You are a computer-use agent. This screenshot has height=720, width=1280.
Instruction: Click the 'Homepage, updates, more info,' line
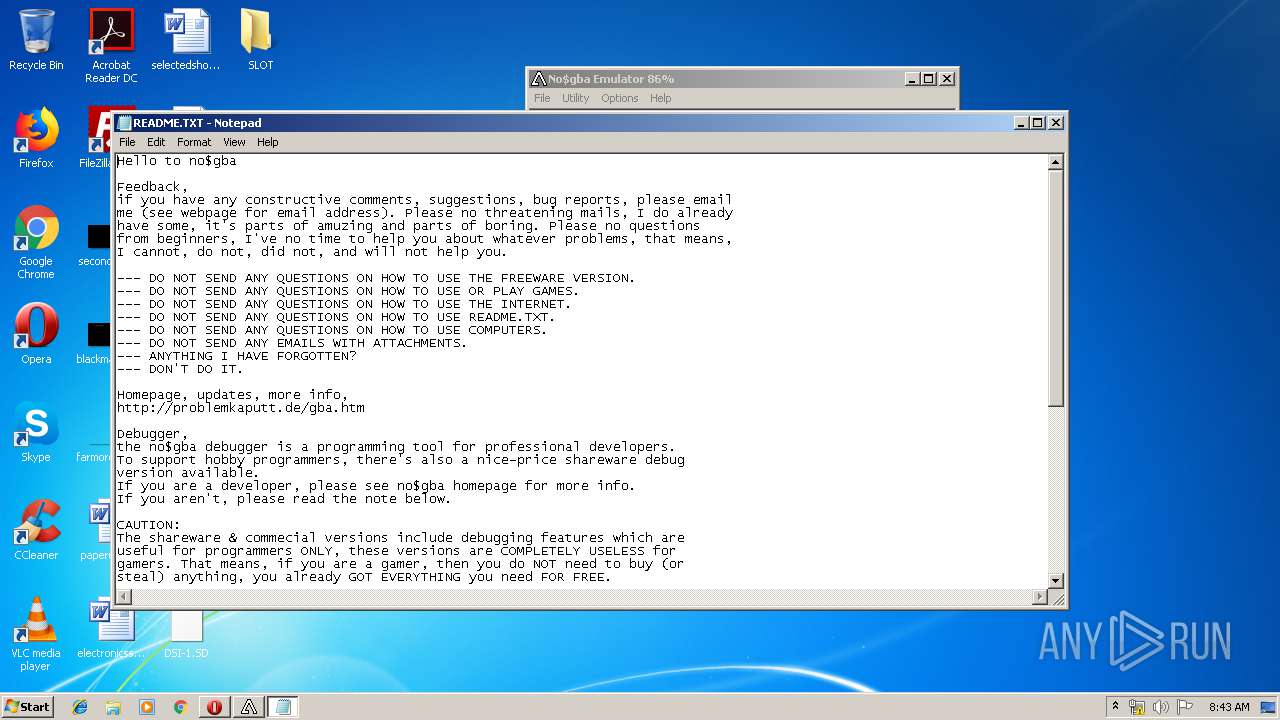coord(233,395)
